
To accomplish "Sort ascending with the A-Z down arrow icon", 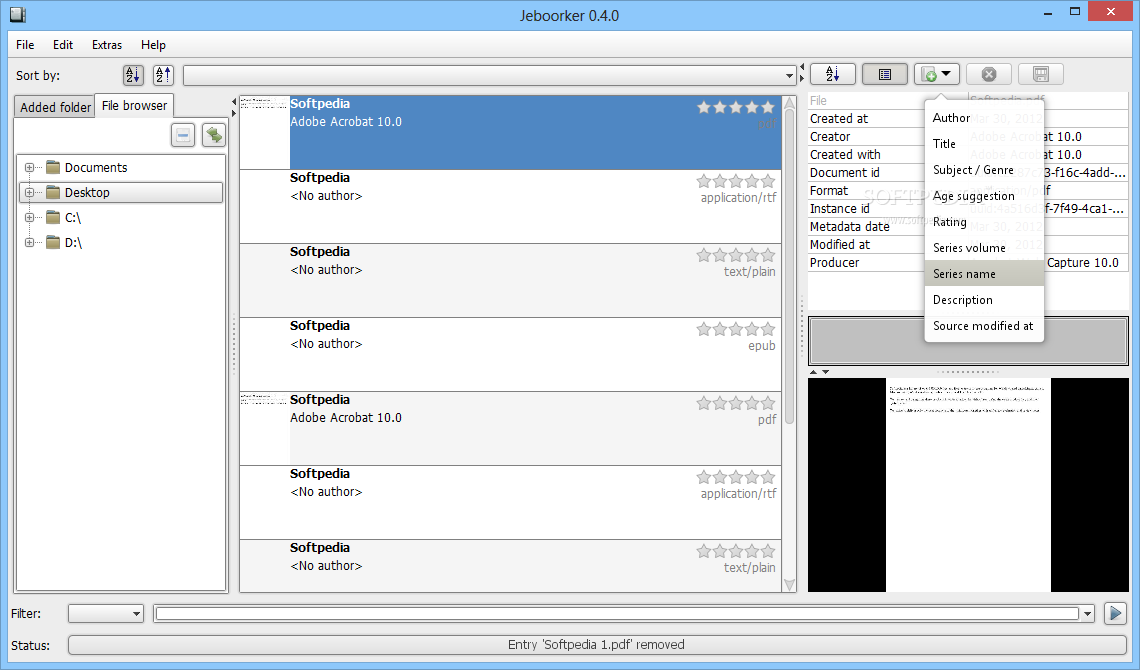I will (x=133, y=75).
